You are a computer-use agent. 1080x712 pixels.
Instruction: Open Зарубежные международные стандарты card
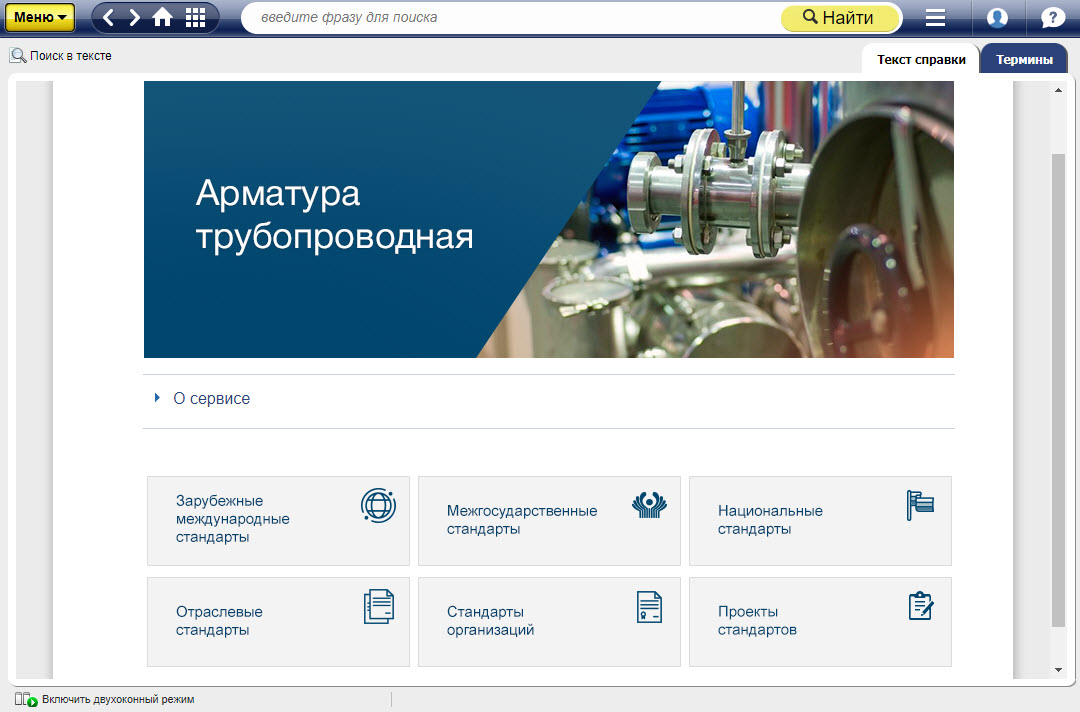pyautogui.click(x=278, y=521)
